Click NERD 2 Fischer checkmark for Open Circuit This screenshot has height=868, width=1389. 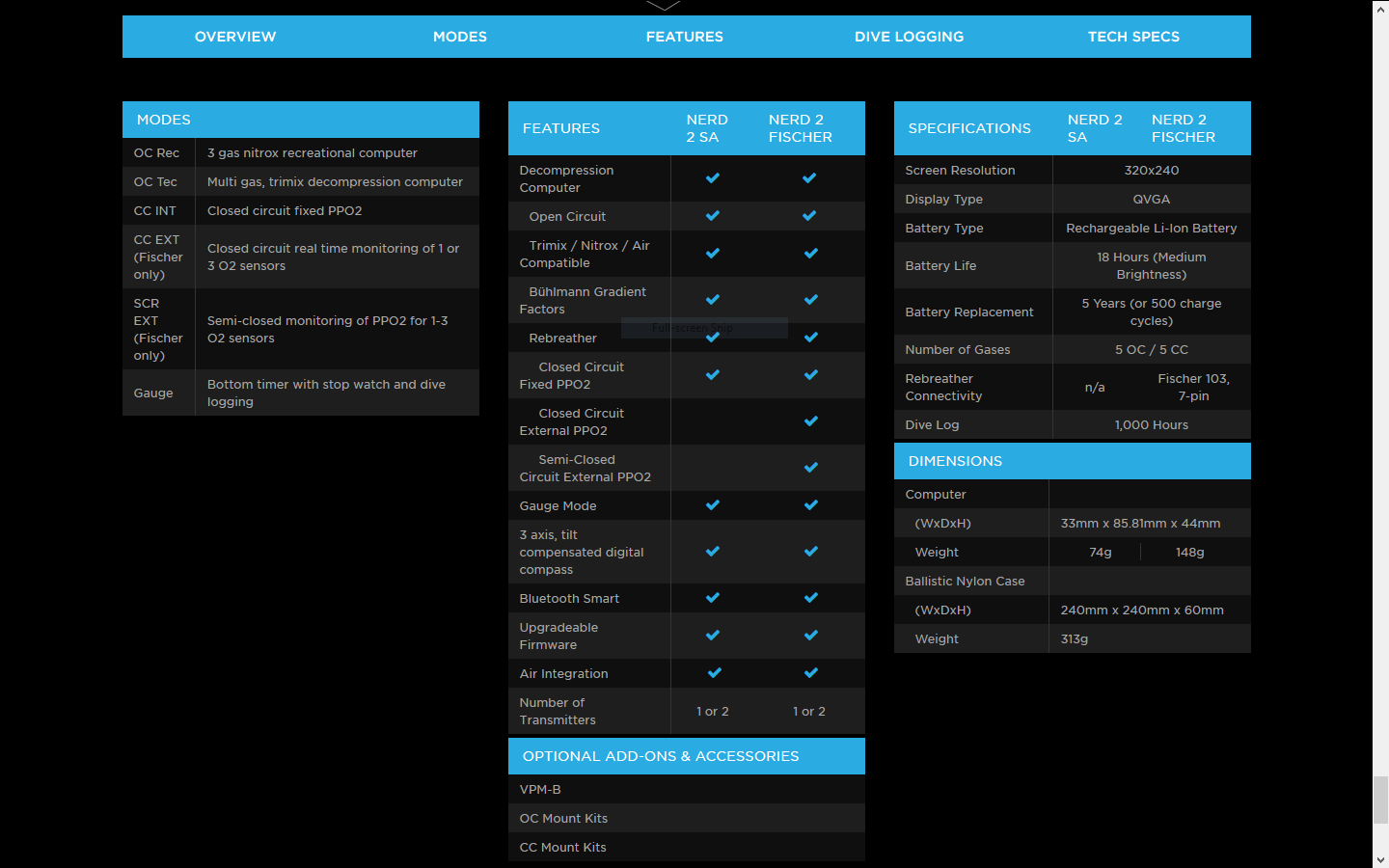[x=809, y=216]
